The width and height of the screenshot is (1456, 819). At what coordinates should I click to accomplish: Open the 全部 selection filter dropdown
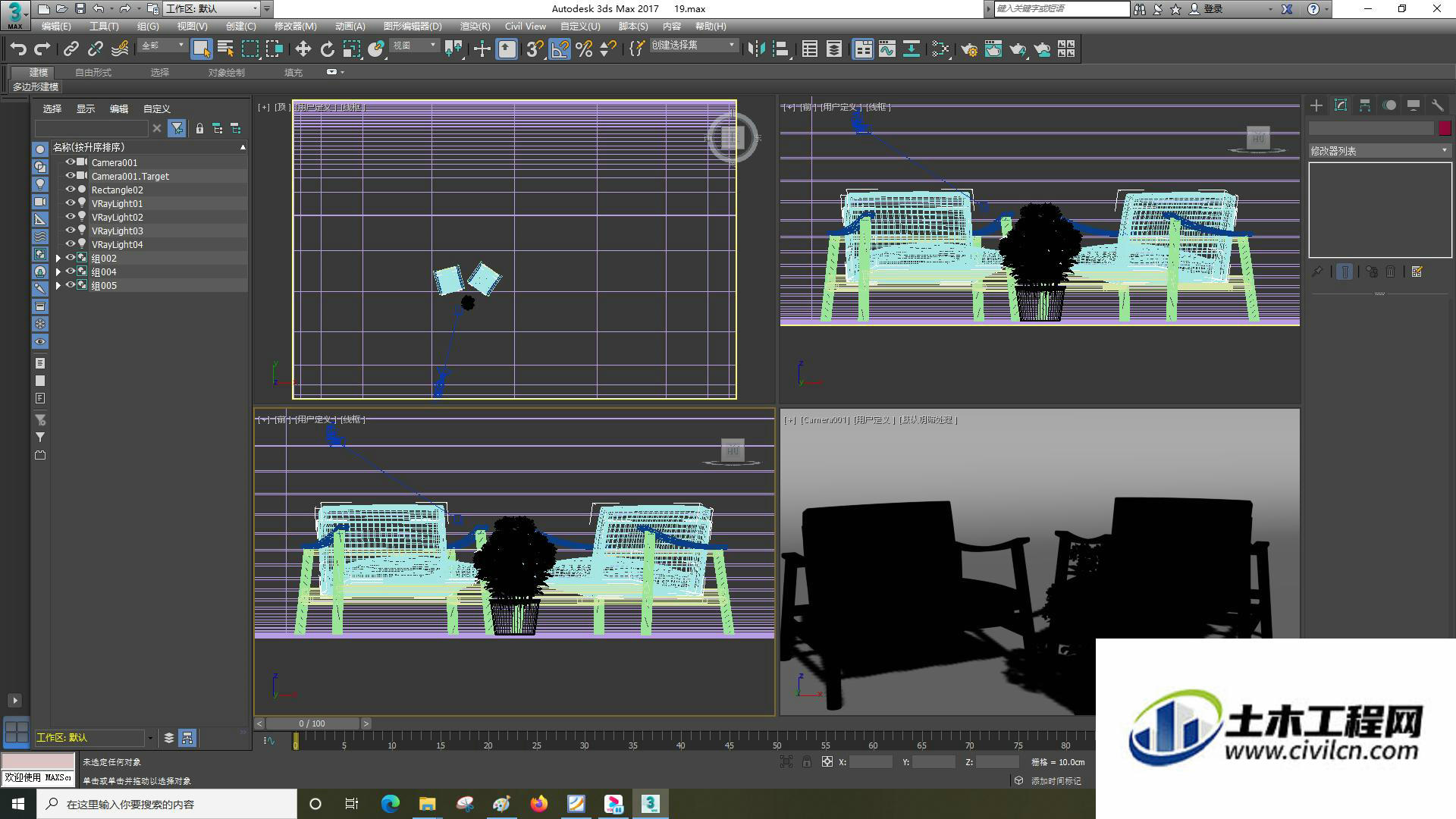point(162,45)
